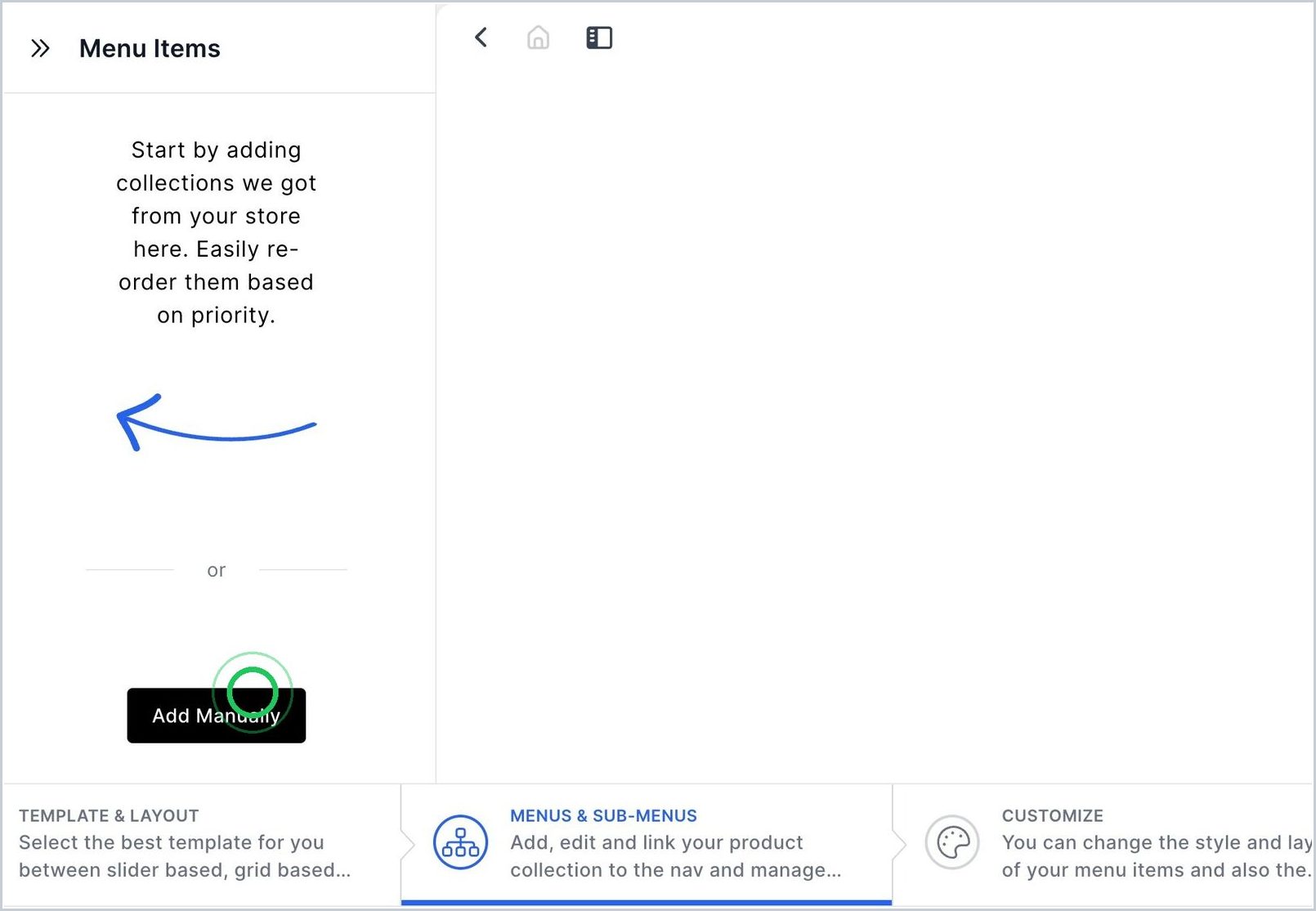The image size is (1316, 911).
Task: Click the 'Start by adding collections' instruction text
Action: pos(217,232)
